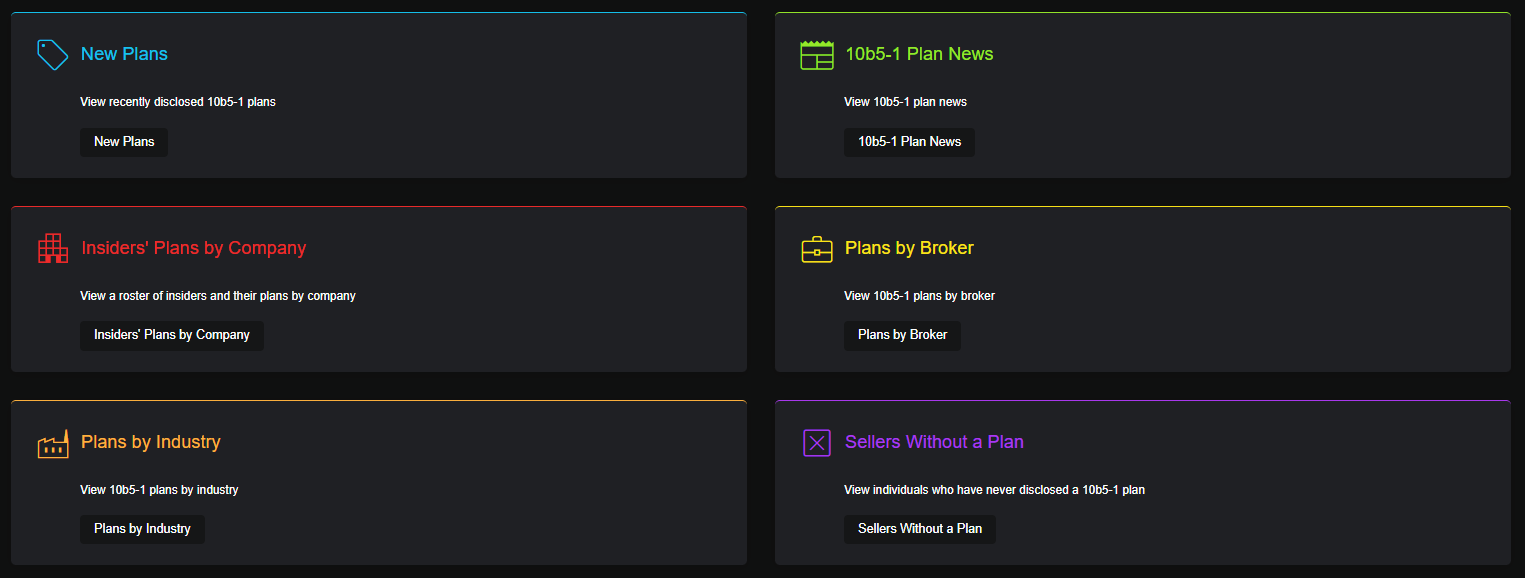Image resolution: width=1525 pixels, height=578 pixels.
Task: Click the dark Sellers Without a Plan button
Action: (920, 529)
